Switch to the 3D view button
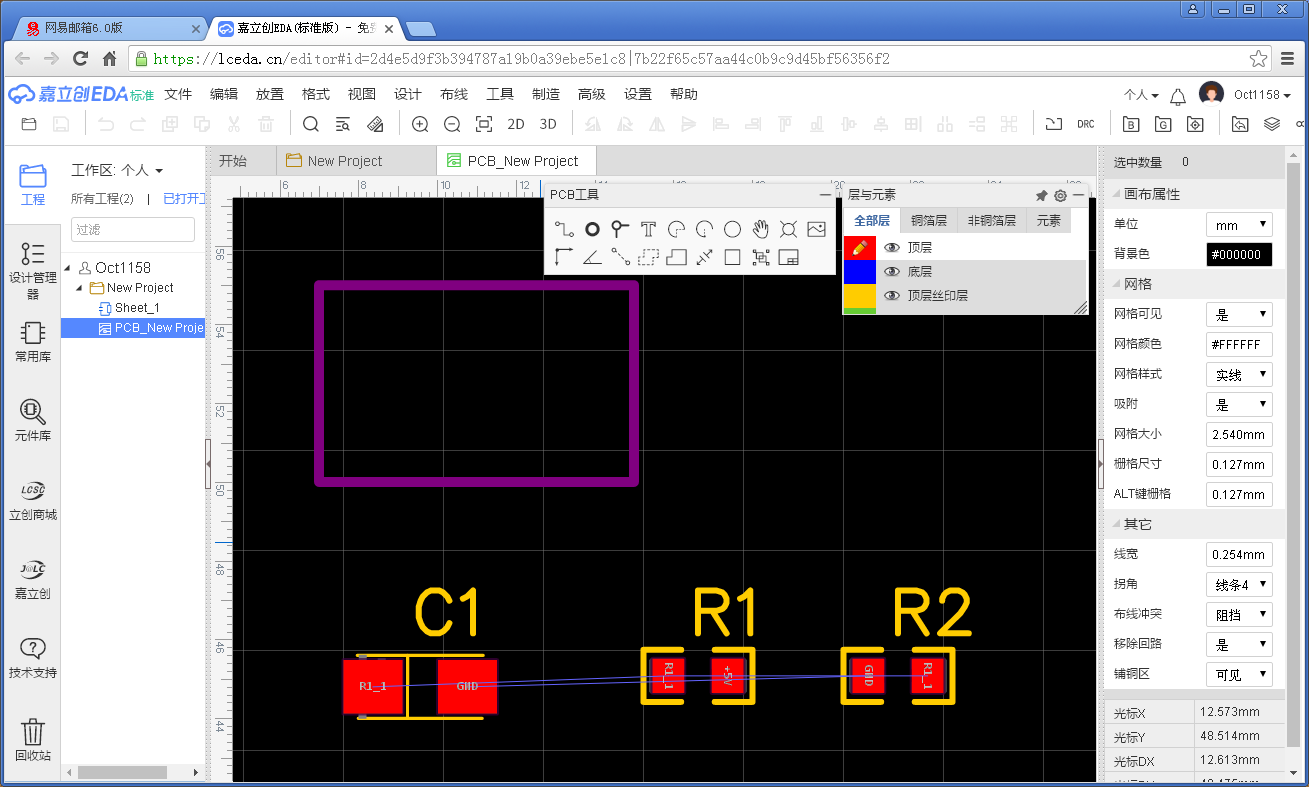The width and height of the screenshot is (1309, 787). [548, 124]
